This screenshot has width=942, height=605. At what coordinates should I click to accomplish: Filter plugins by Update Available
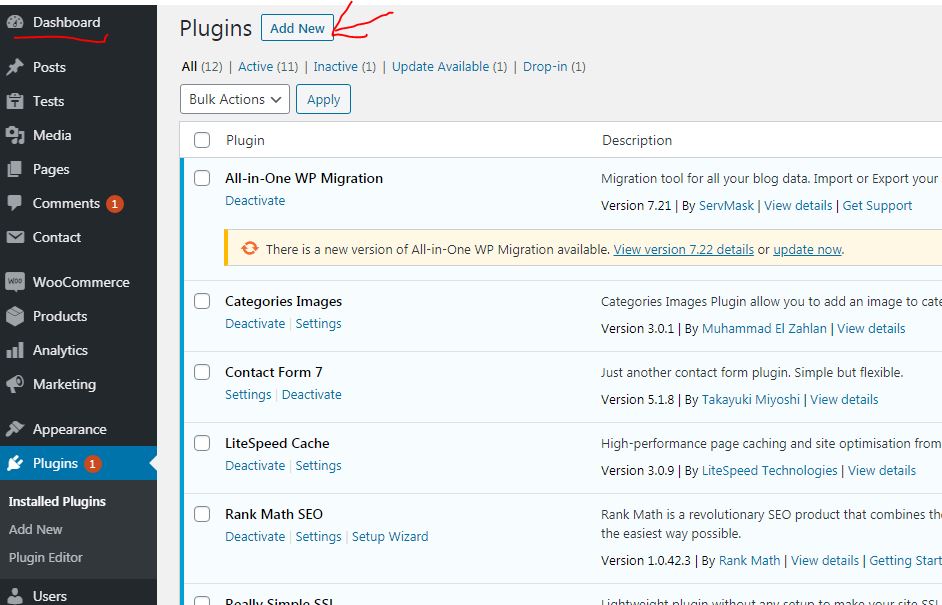[440, 67]
